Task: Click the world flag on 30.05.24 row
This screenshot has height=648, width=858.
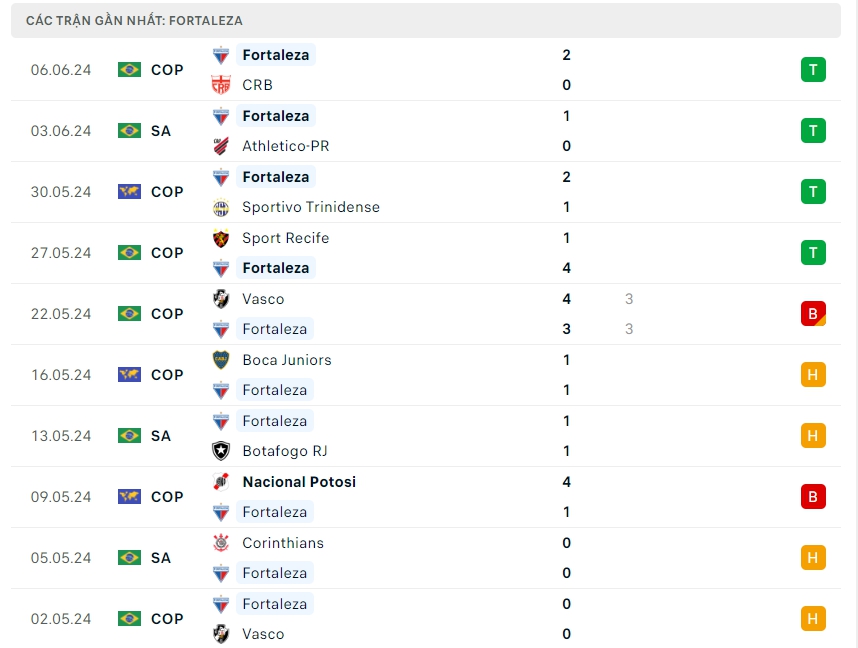Action: tap(129, 192)
